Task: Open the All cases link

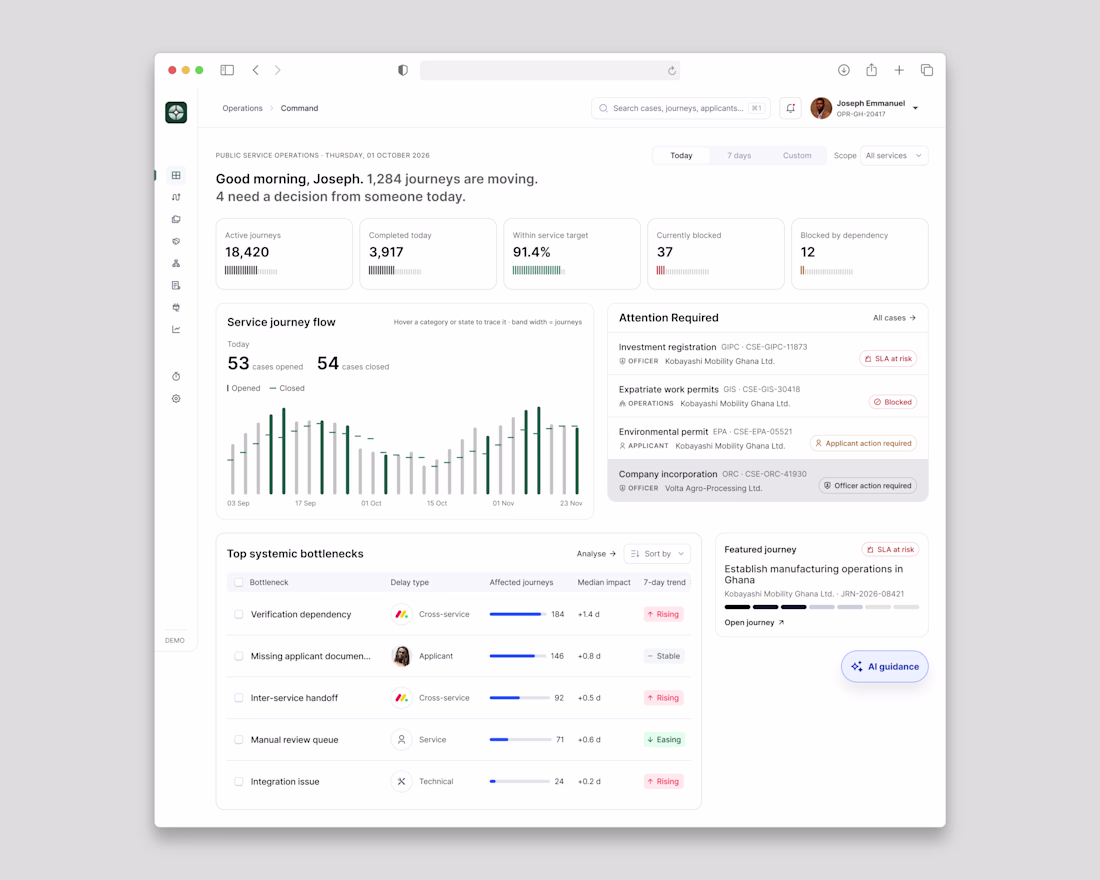Action: pyautogui.click(x=894, y=318)
